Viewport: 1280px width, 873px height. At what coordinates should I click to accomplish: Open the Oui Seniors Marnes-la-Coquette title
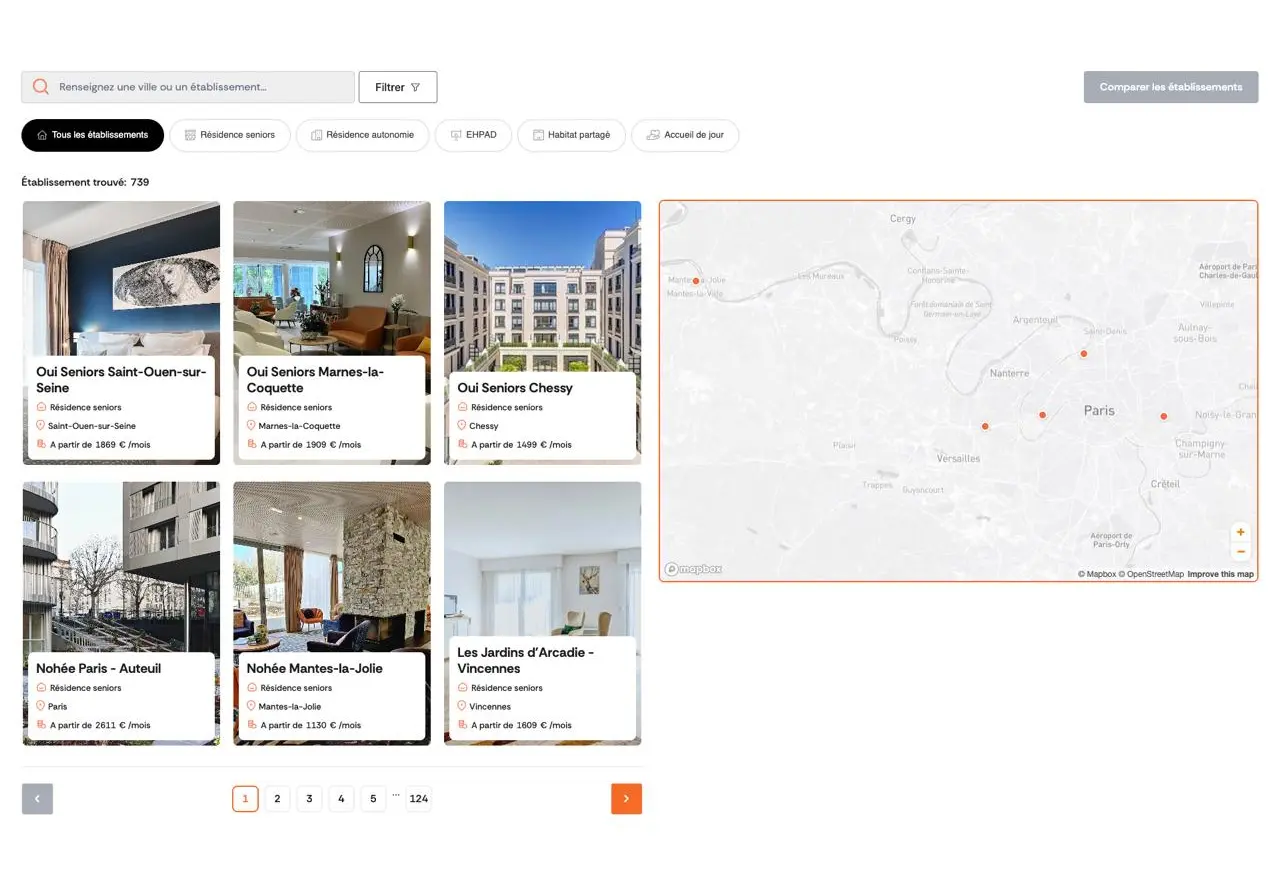[315, 380]
